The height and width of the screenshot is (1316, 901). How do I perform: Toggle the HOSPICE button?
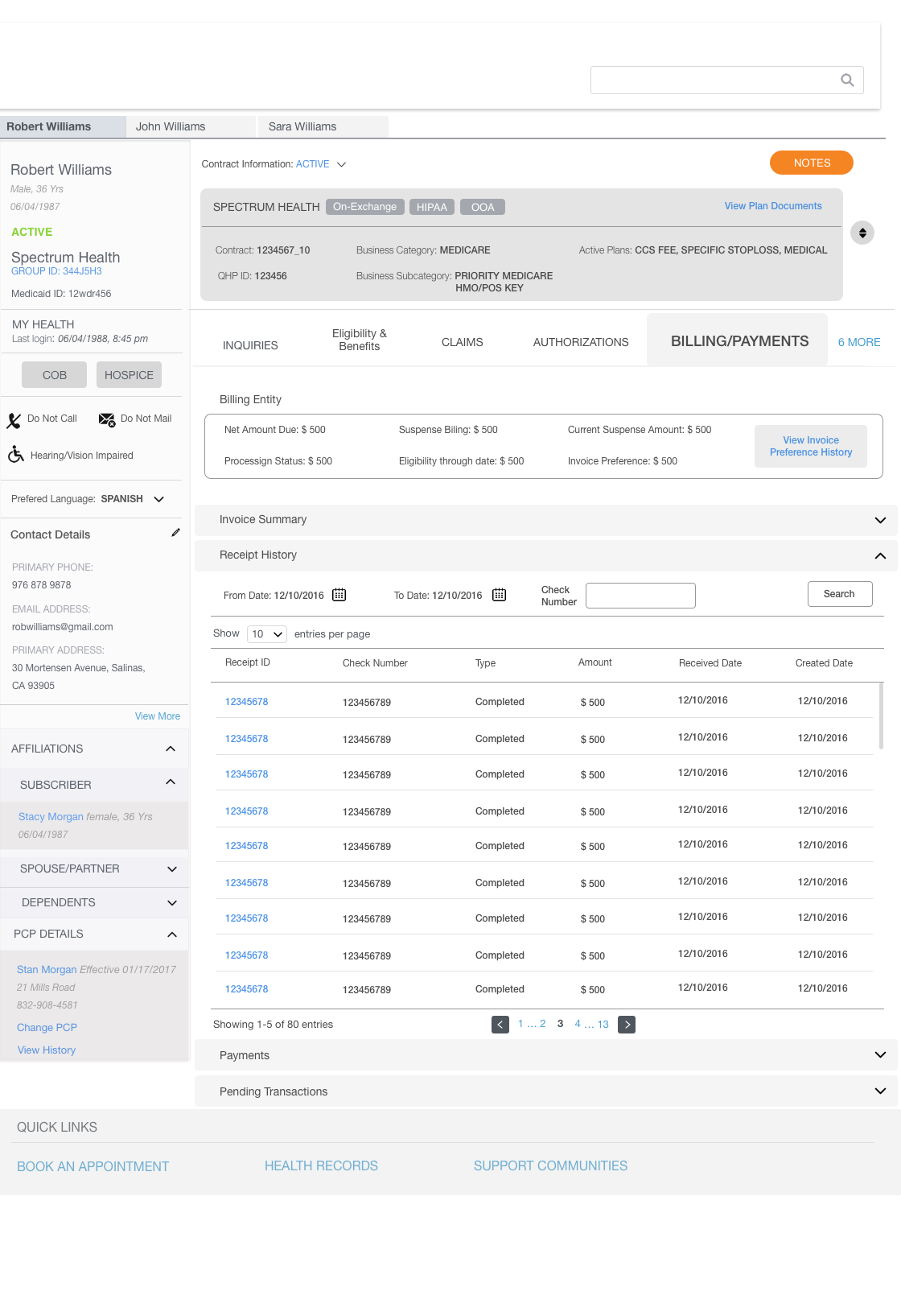[x=129, y=375]
